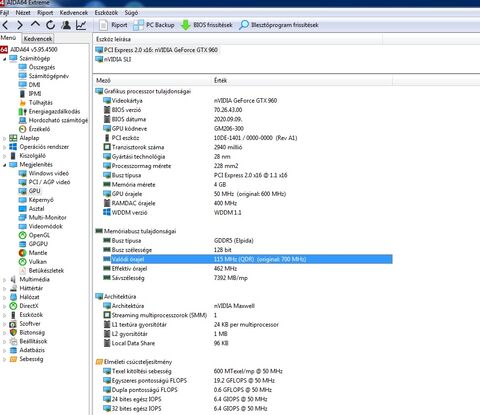Open Vulkan icon item in tree
480x415 pixels.
coord(33,262)
